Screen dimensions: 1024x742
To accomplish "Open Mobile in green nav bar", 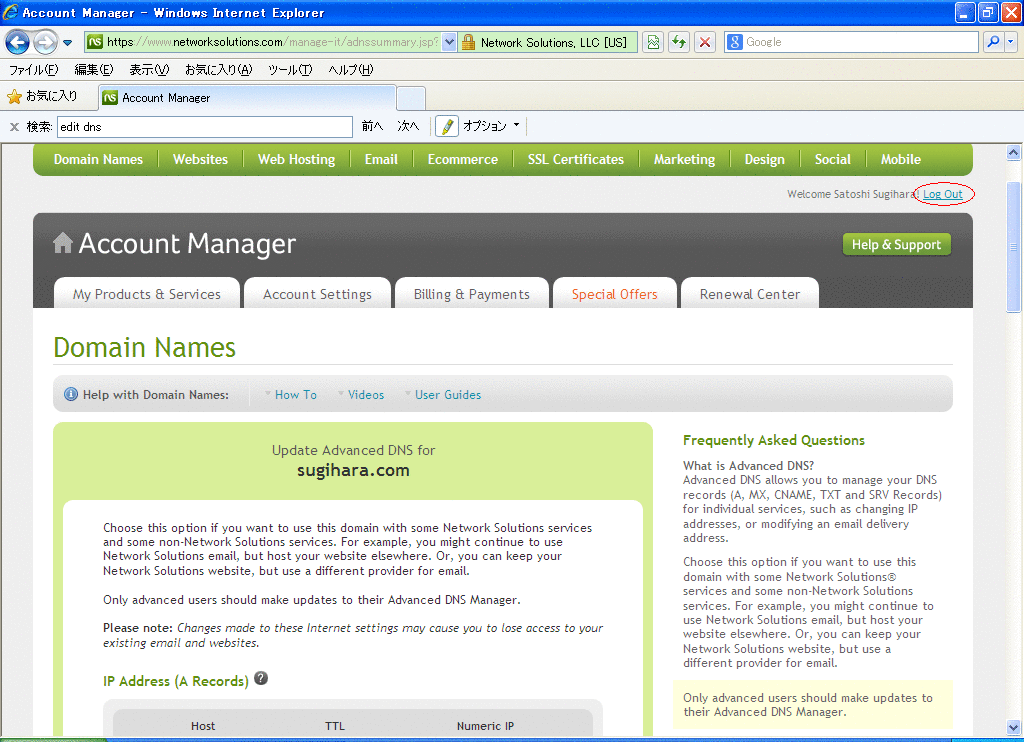I will pos(901,159).
